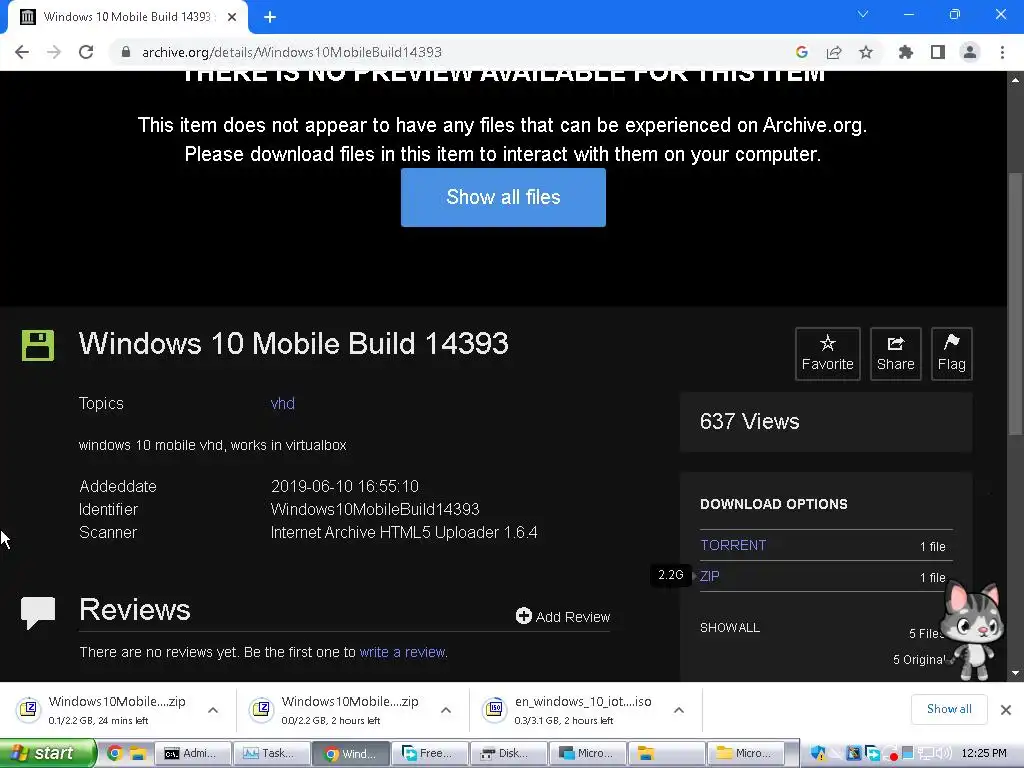Screen dimensions: 1024x768
Task: Click Add Review
Action: [x=563, y=616]
